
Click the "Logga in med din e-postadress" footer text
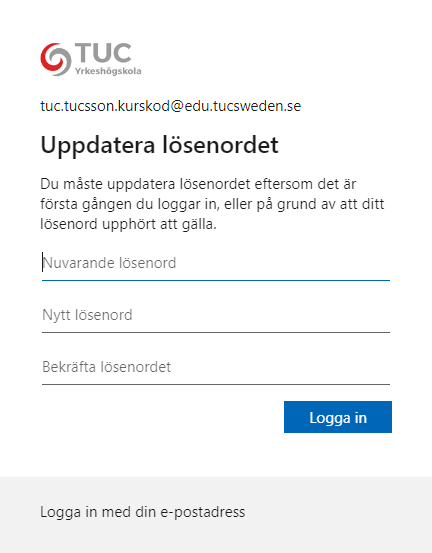click(x=142, y=512)
